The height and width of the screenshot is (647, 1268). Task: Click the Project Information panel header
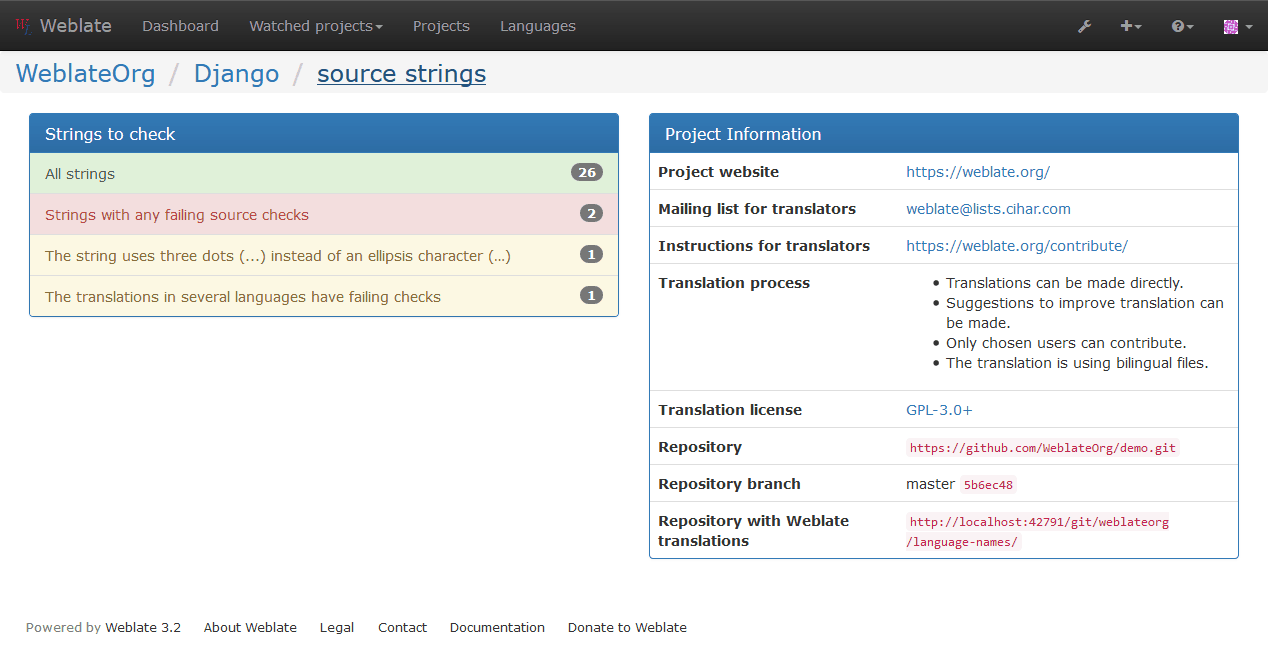(944, 134)
